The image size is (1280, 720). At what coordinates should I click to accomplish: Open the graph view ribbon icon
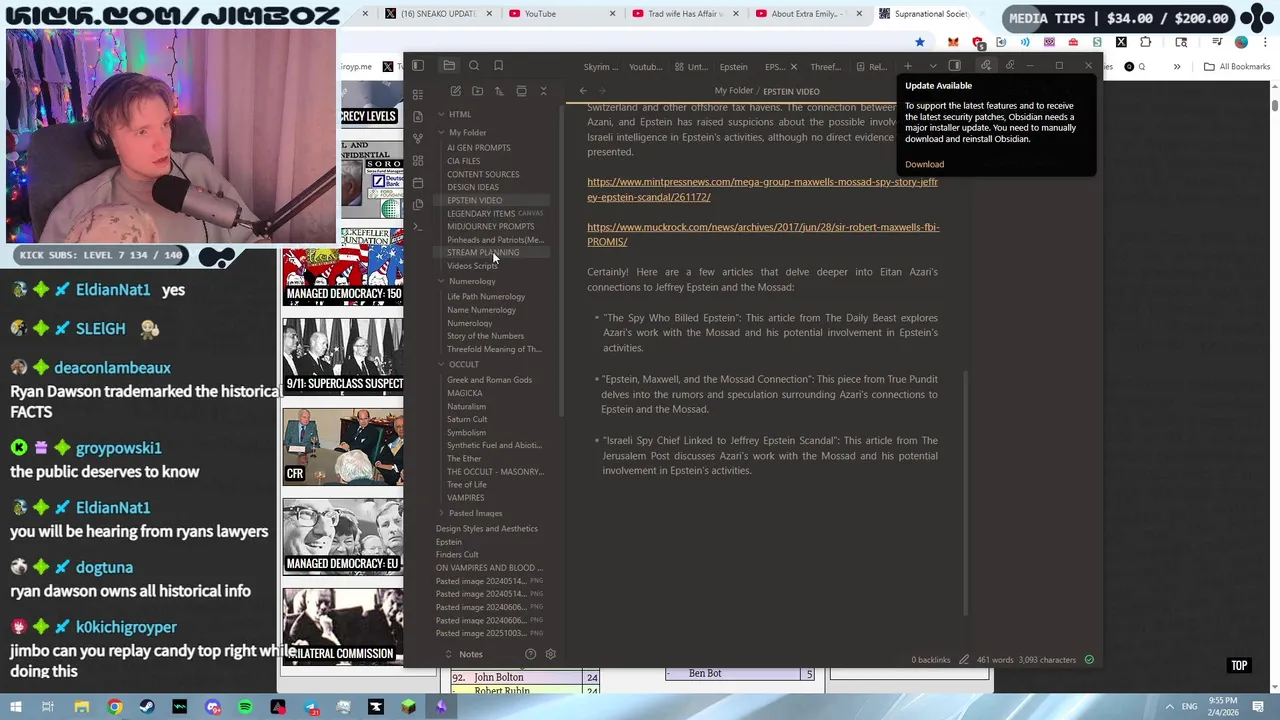(x=418, y=138)
